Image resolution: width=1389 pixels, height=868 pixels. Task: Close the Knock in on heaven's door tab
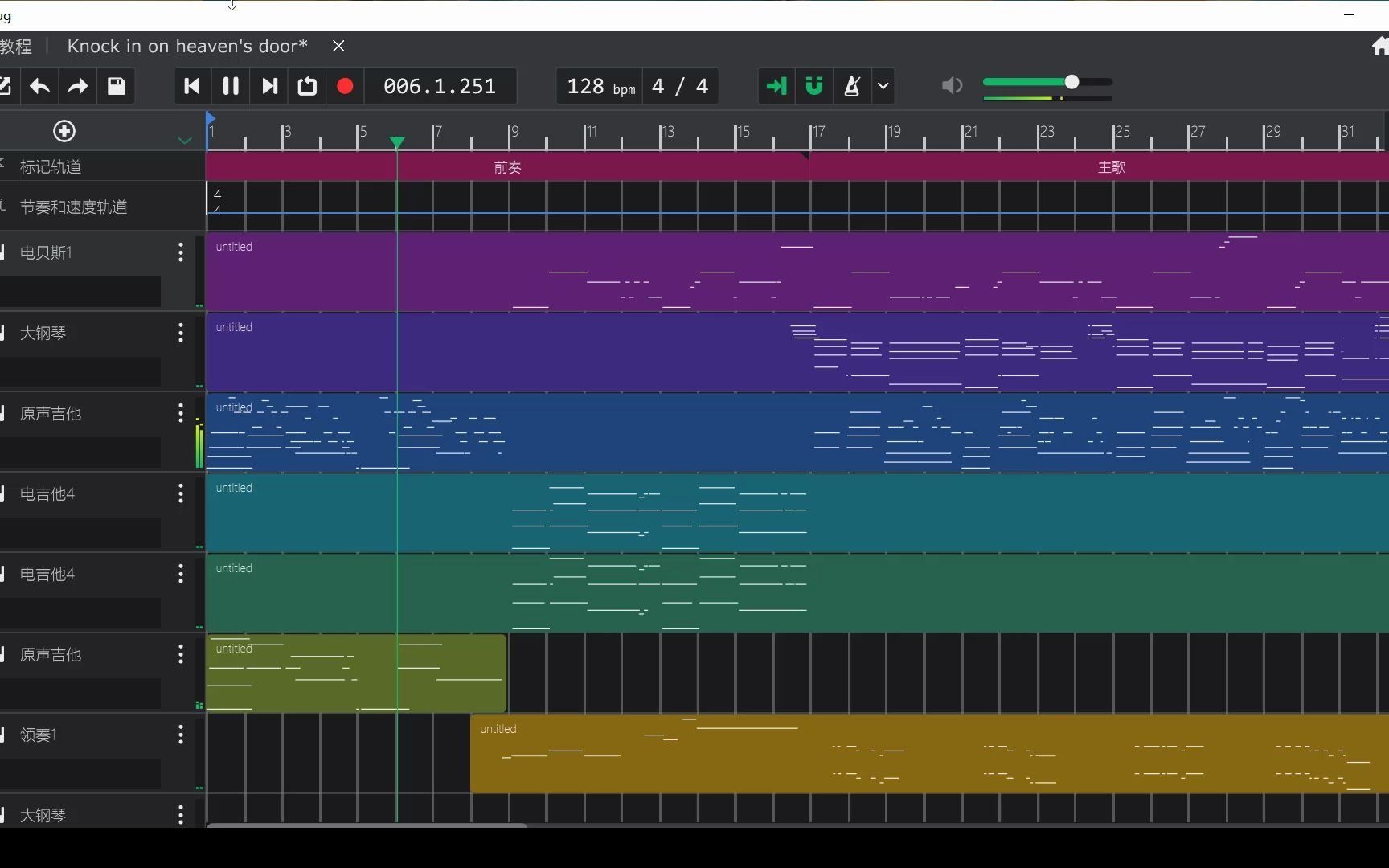338,47
